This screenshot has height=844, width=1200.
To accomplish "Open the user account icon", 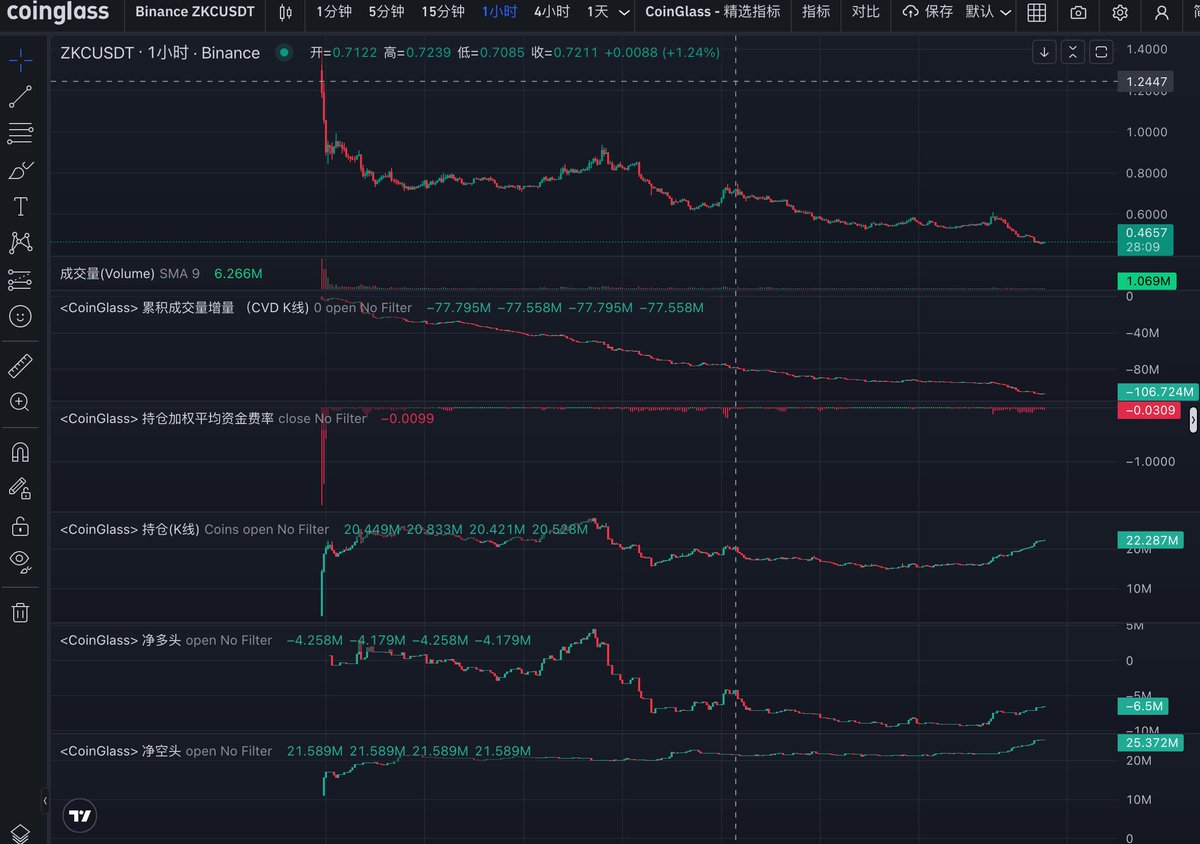I will [1160, 12].
